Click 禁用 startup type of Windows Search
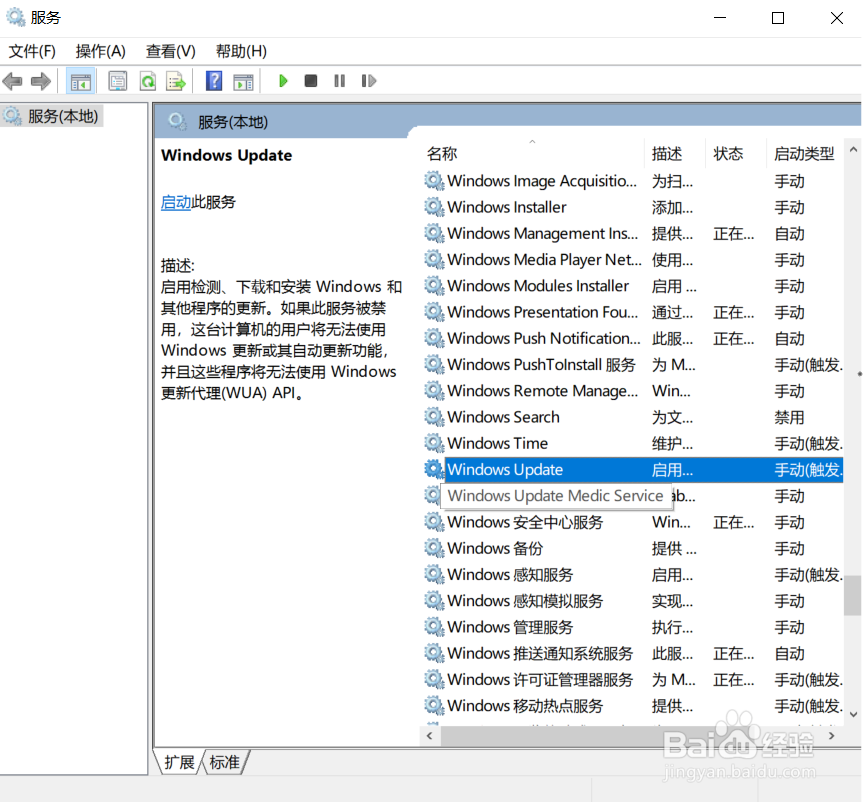 (789, 417)
